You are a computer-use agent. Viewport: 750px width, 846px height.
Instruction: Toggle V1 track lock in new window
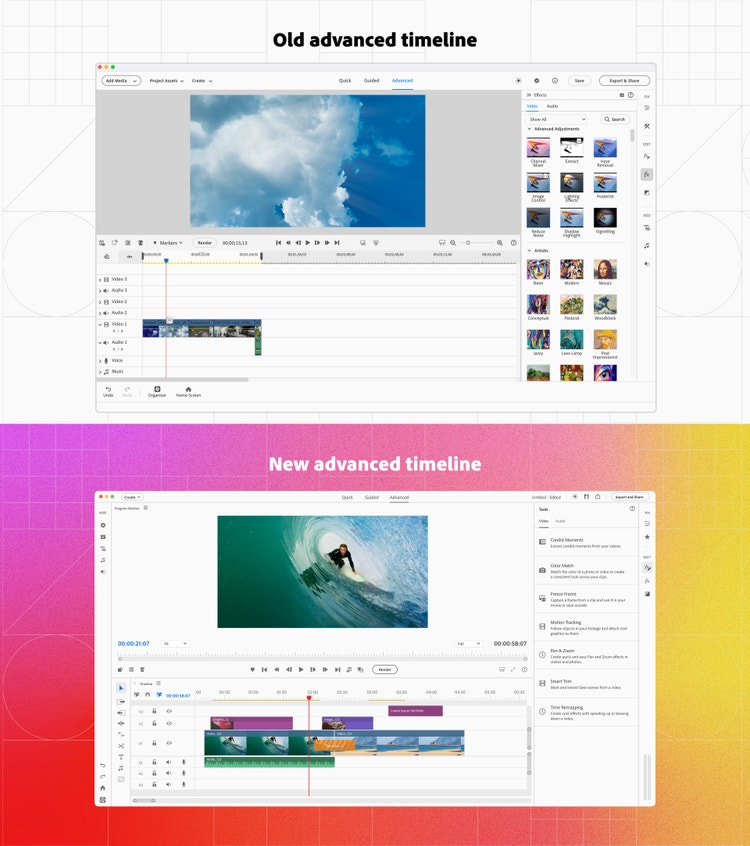[154, 743]
